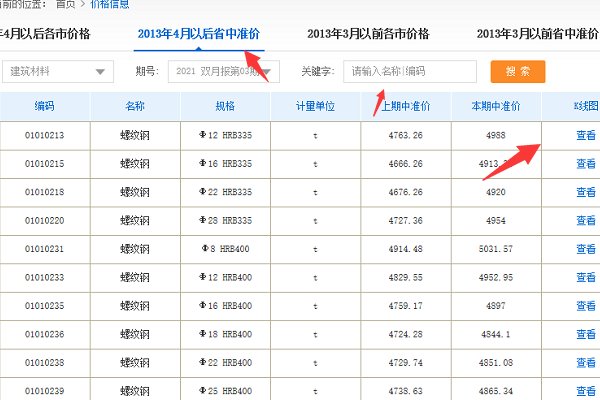The width and height of the screenshot is (600, 400).
Task: Click 查看 link for code 01010235
Action: point(586,306)
